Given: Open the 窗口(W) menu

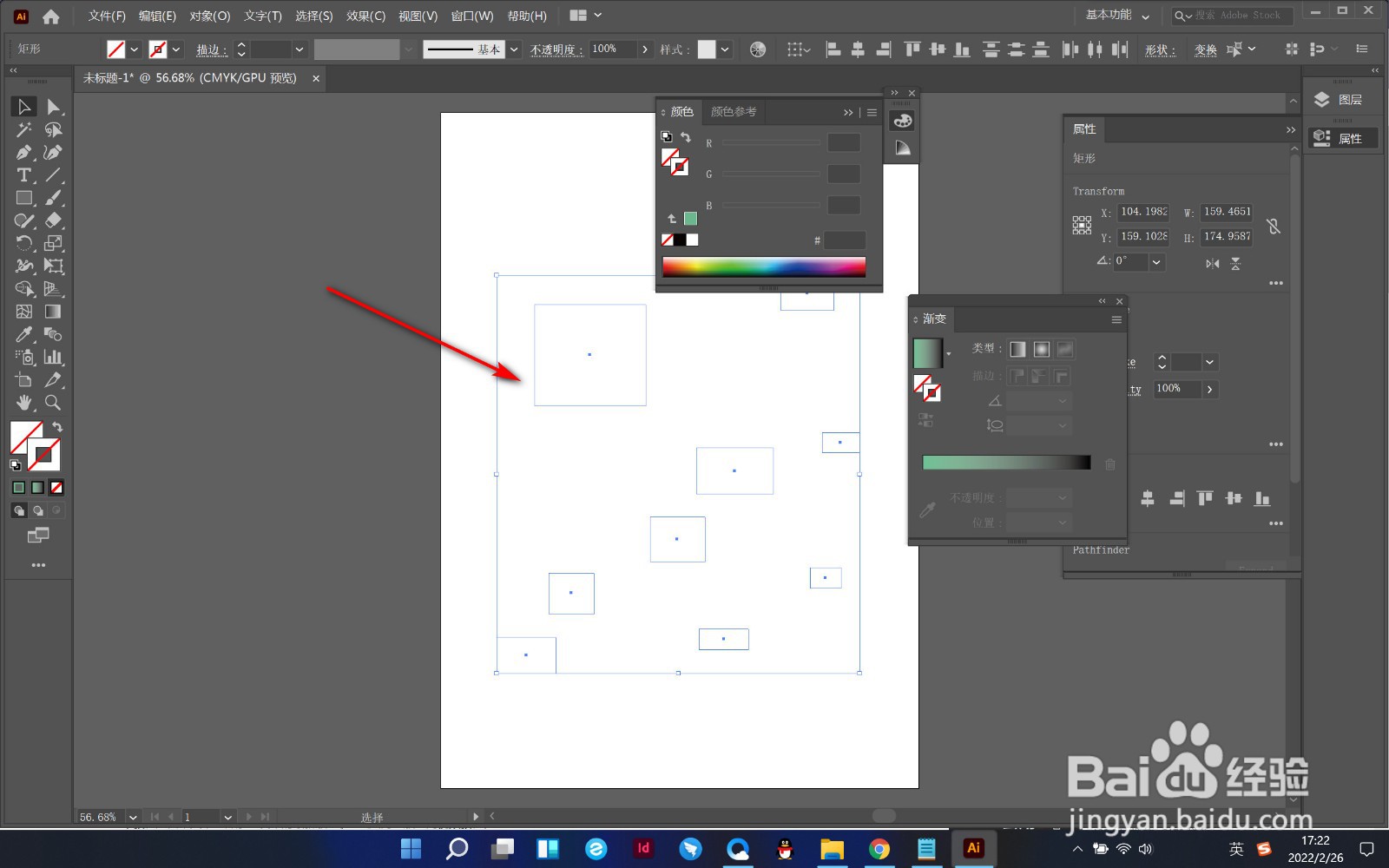Looking at the screenshot, I should tap(472, 16).
